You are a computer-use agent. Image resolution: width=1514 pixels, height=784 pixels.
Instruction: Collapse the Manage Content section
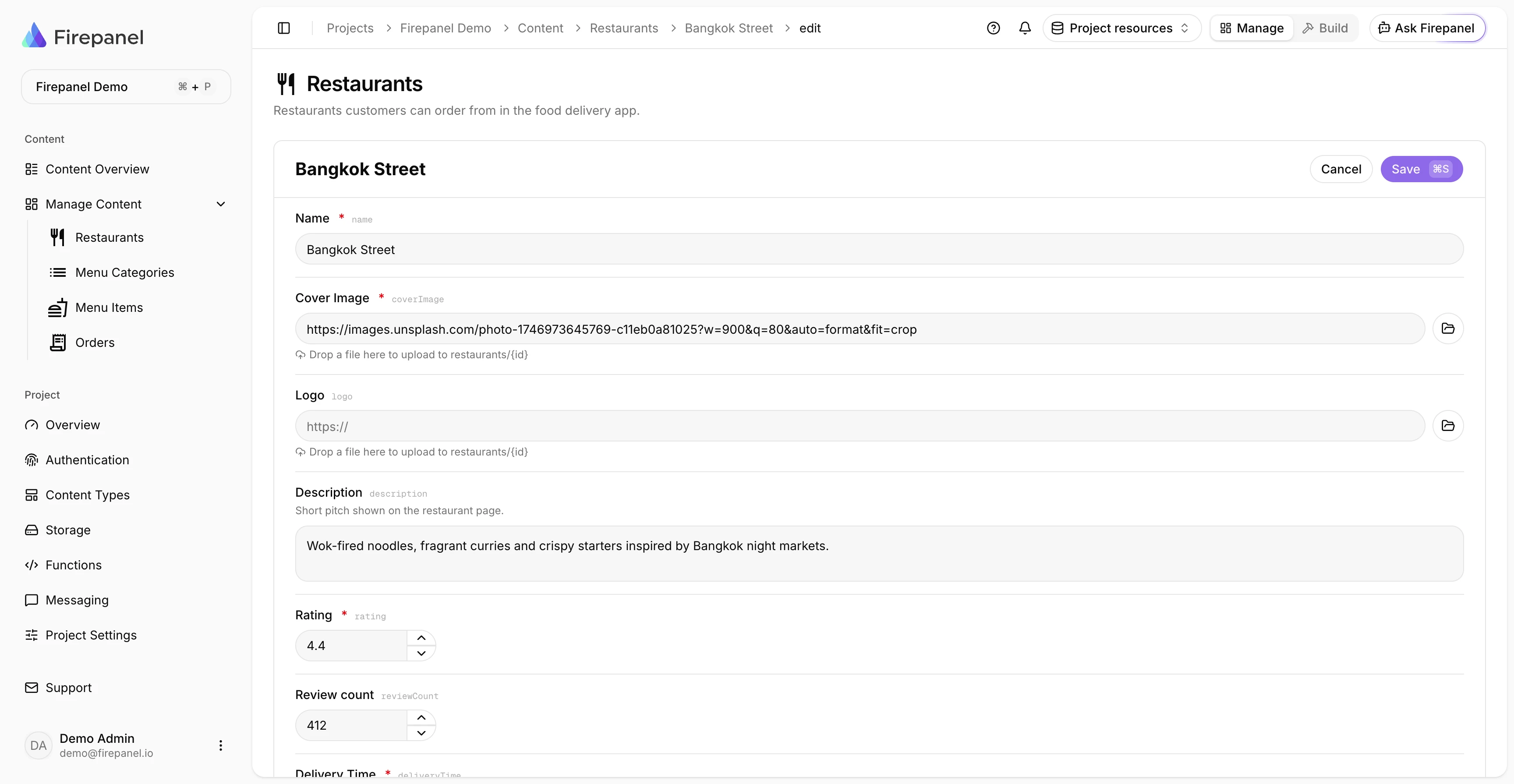[x=221, y=204]
